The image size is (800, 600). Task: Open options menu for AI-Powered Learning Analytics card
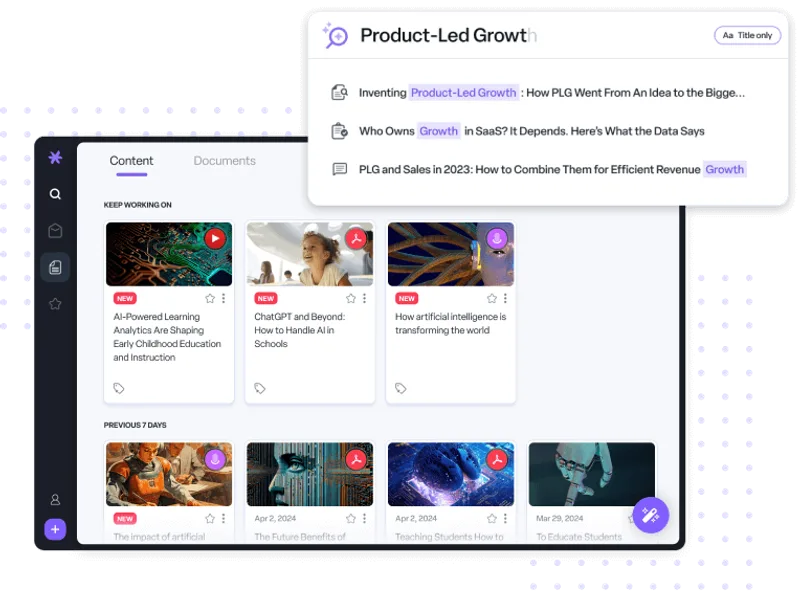(223, 298)
